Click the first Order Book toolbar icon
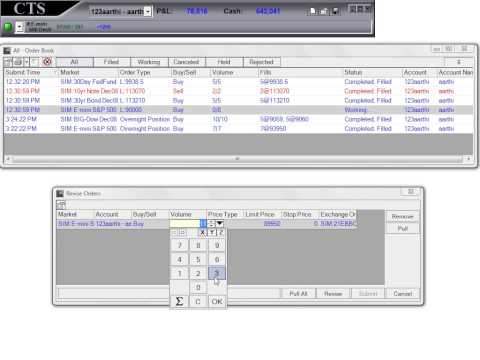This screenshot has height=360, width=480. coord(8,62)
